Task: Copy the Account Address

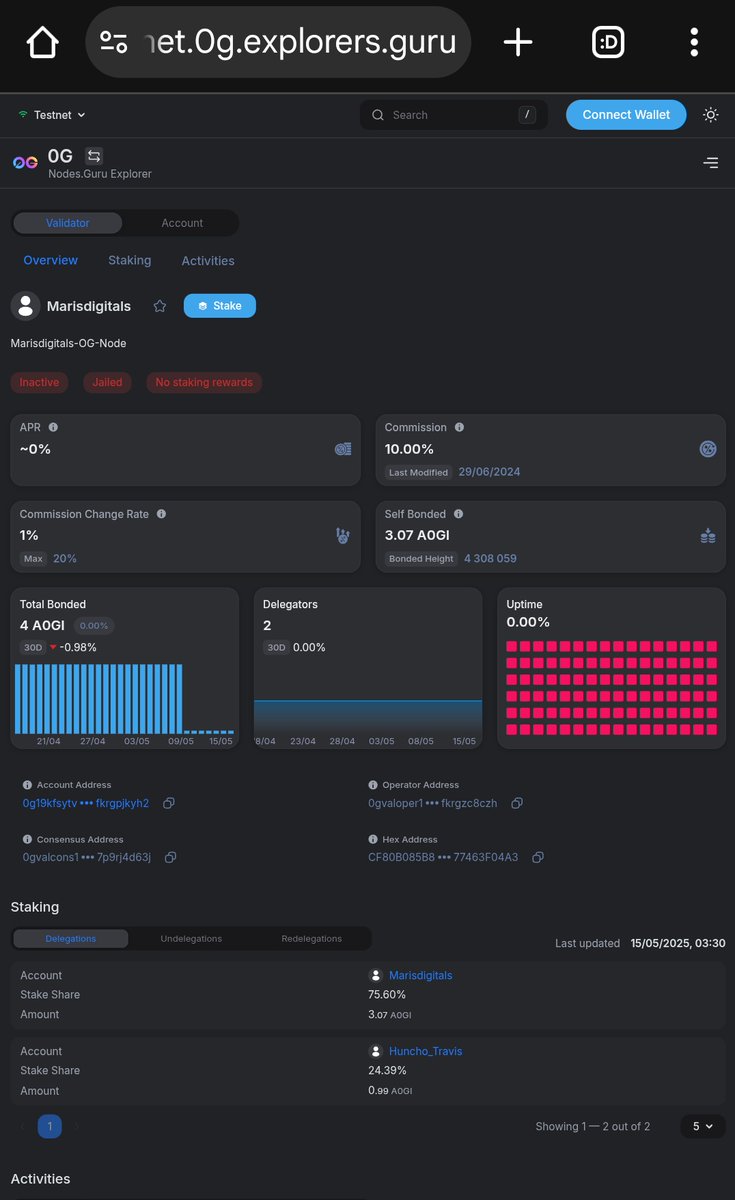Action: pos(169,803)
